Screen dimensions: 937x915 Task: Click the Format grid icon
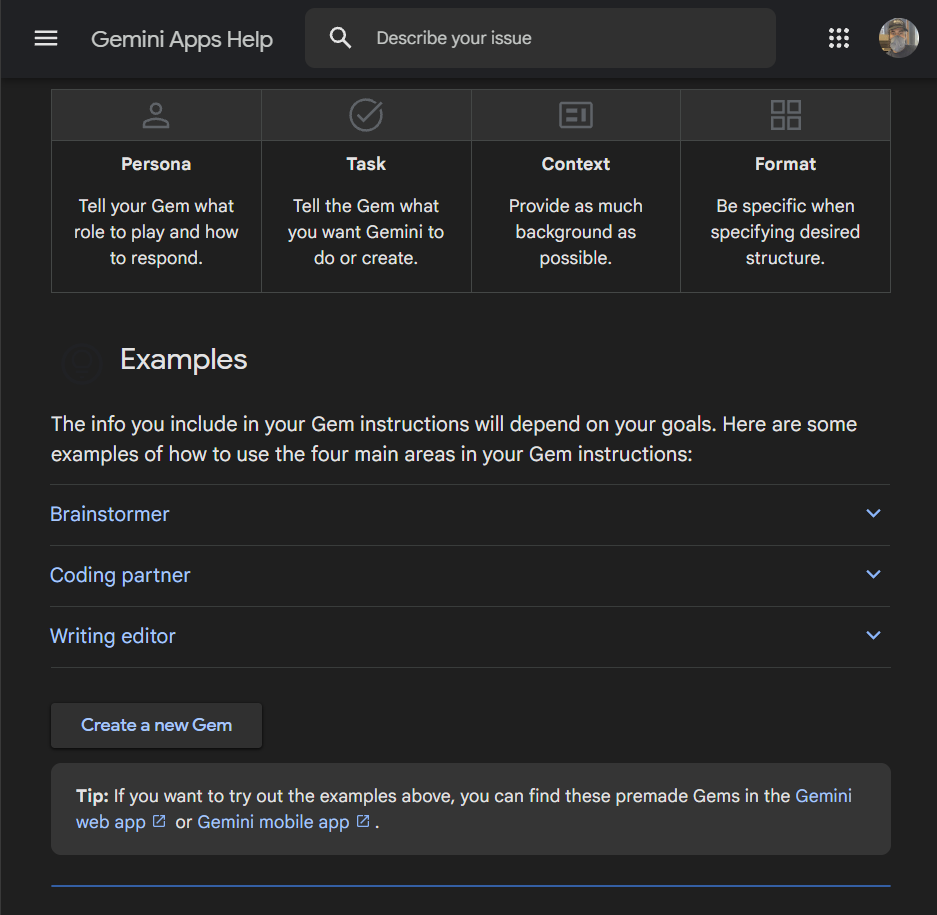(x=785, y=115)
